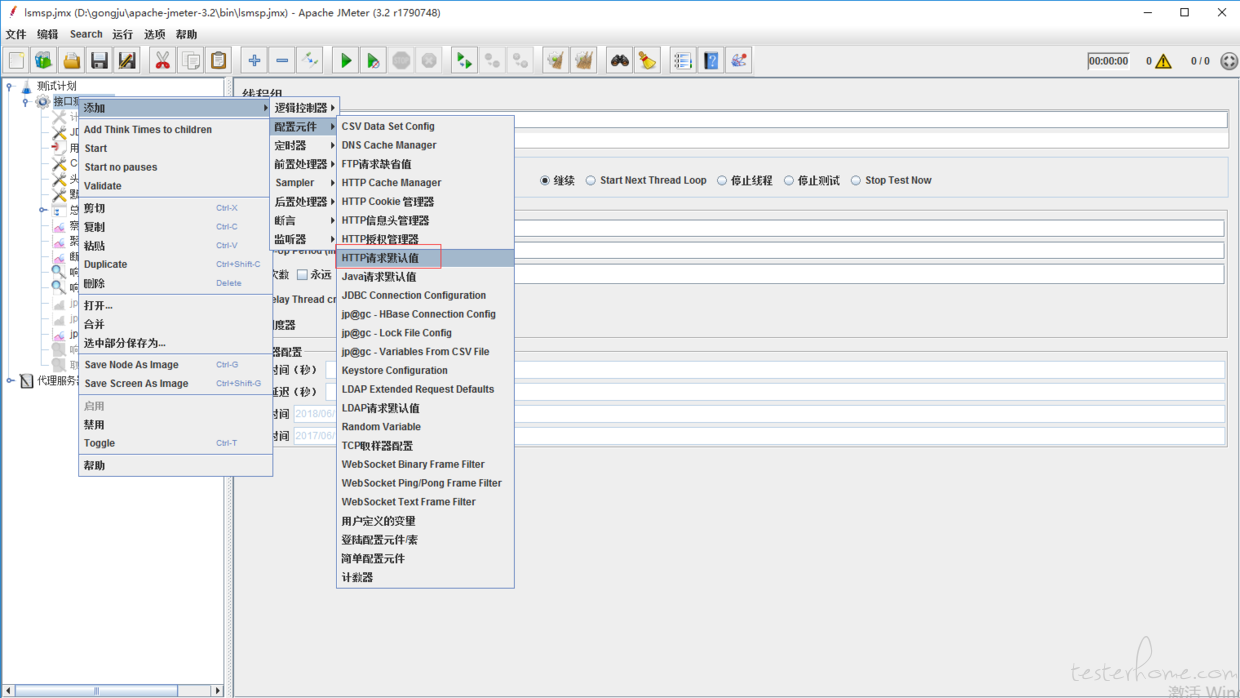Open 逻辑控制器 submenu

click(x=305, y=107)
